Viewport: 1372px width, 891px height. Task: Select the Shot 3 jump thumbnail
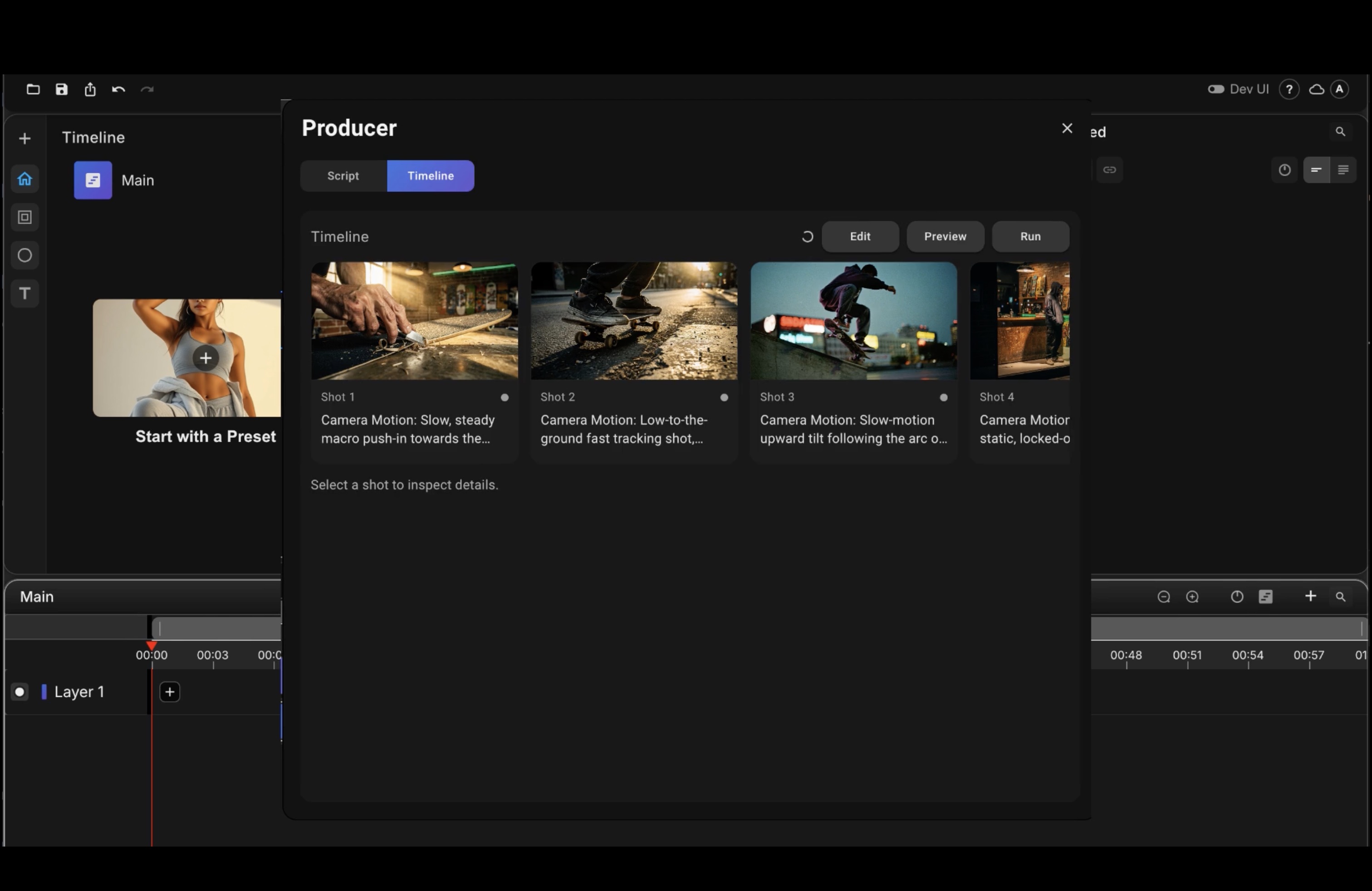(x=854, y=321)
